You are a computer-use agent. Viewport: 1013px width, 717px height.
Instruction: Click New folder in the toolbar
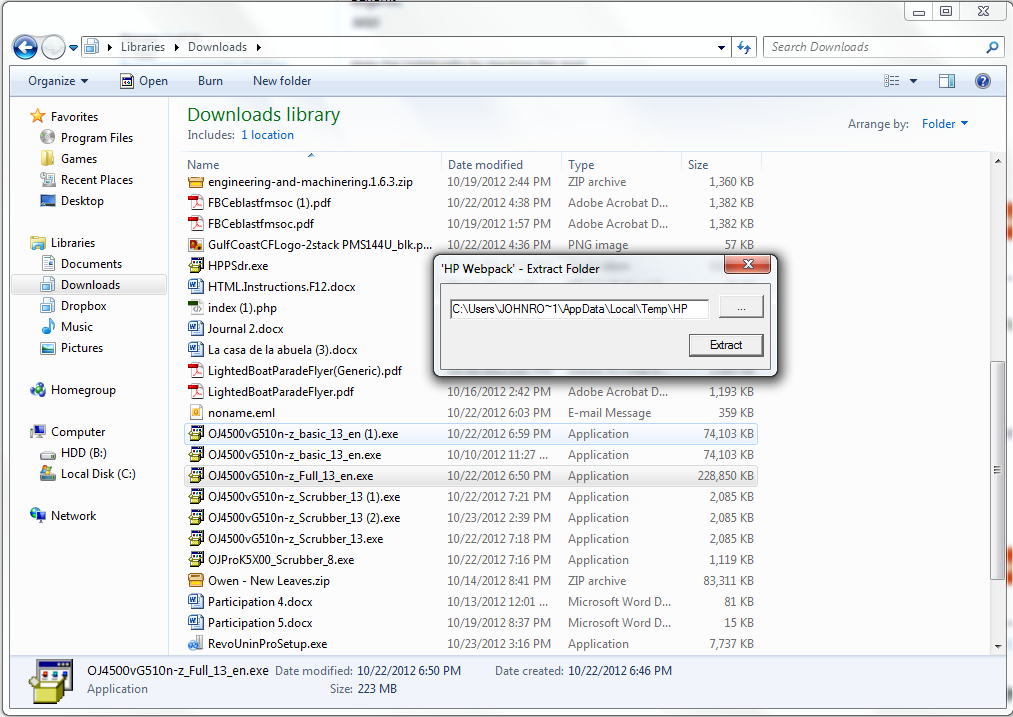click(282, 81)
